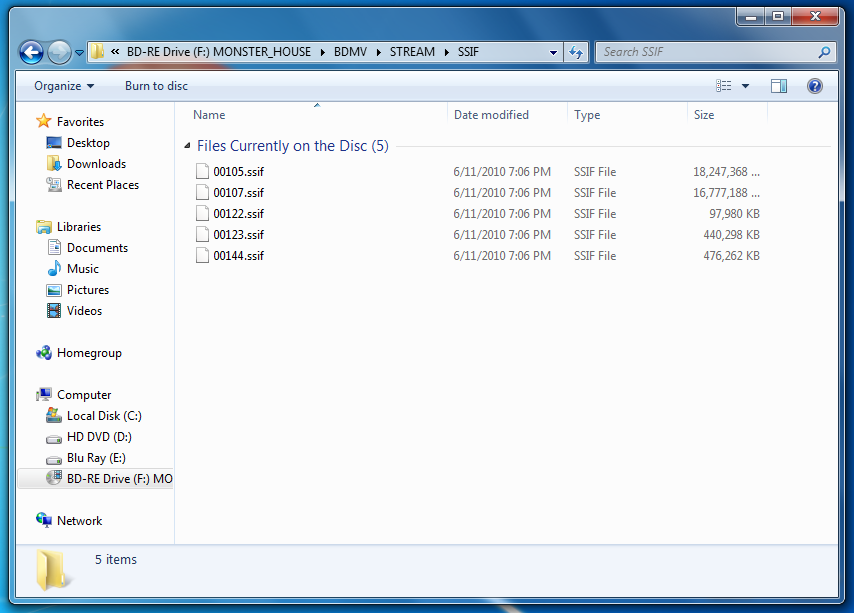Click the folder icon in address bar
The image size is (854, 613).
(x=97, y=52)
